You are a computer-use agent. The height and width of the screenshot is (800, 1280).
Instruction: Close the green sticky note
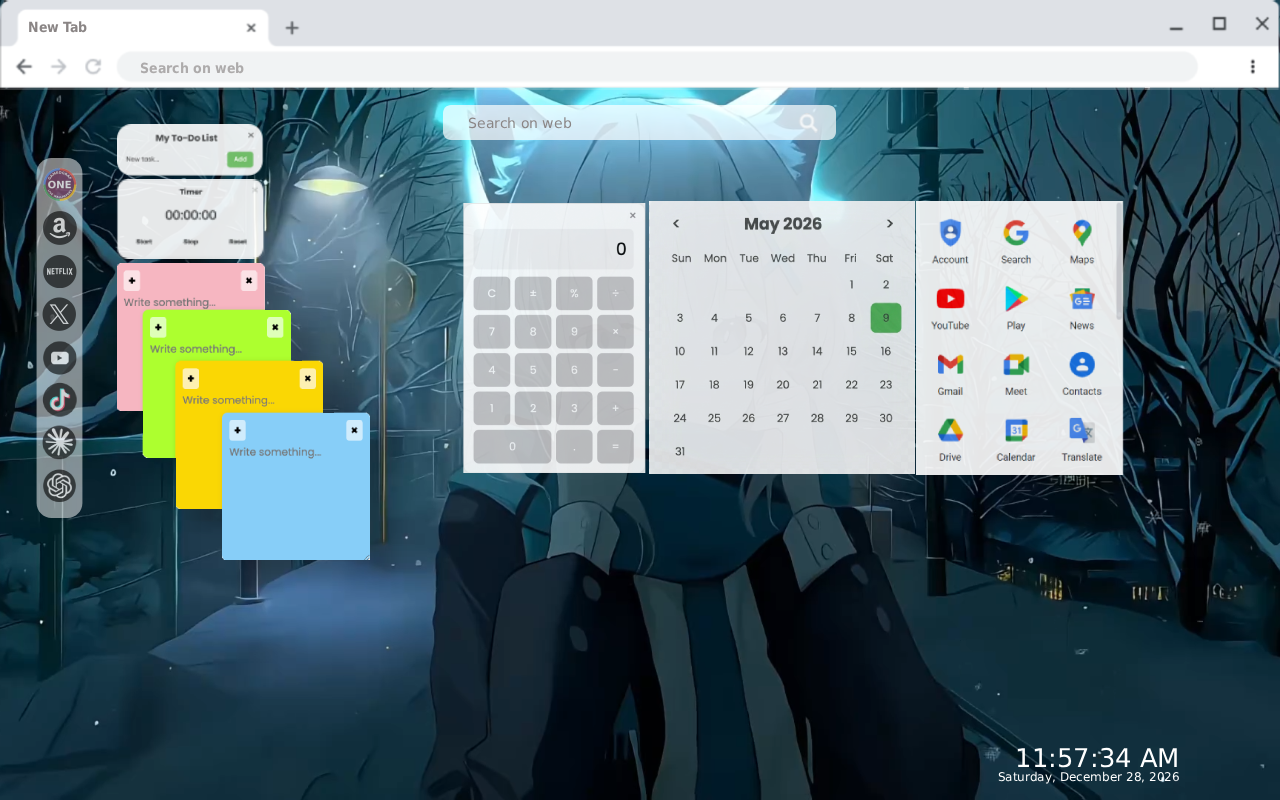click(x=275, y=328)
